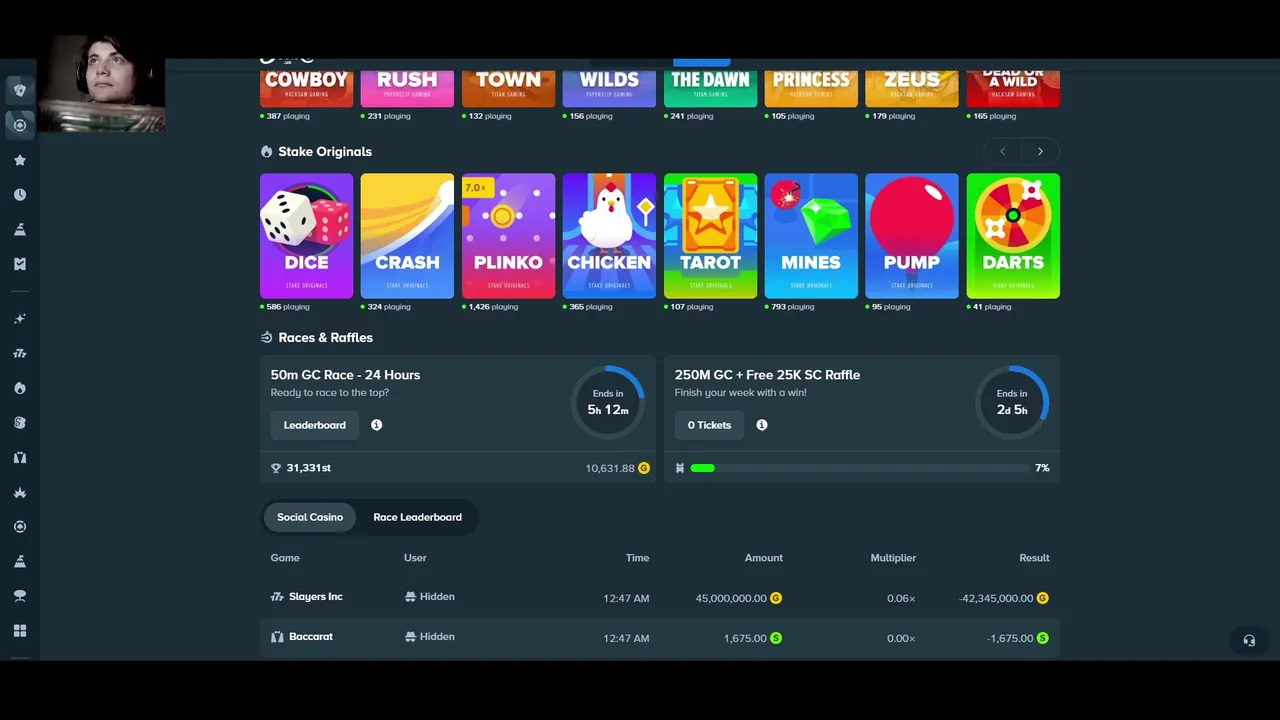Click the flame icon in the sidebar
1280x720 pixels.
click(20, 388)
